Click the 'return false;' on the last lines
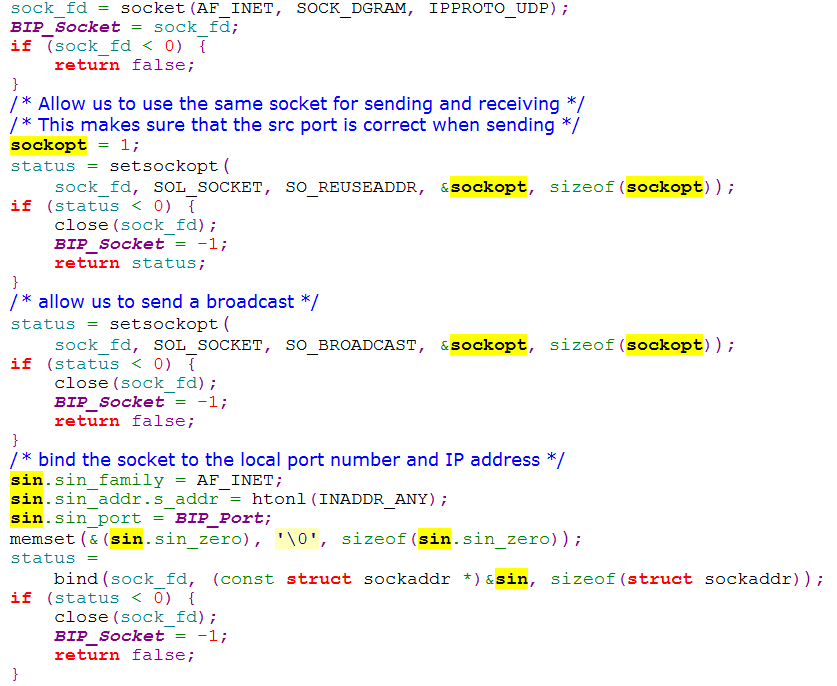 pyautogui.click(x=124, y=656)
